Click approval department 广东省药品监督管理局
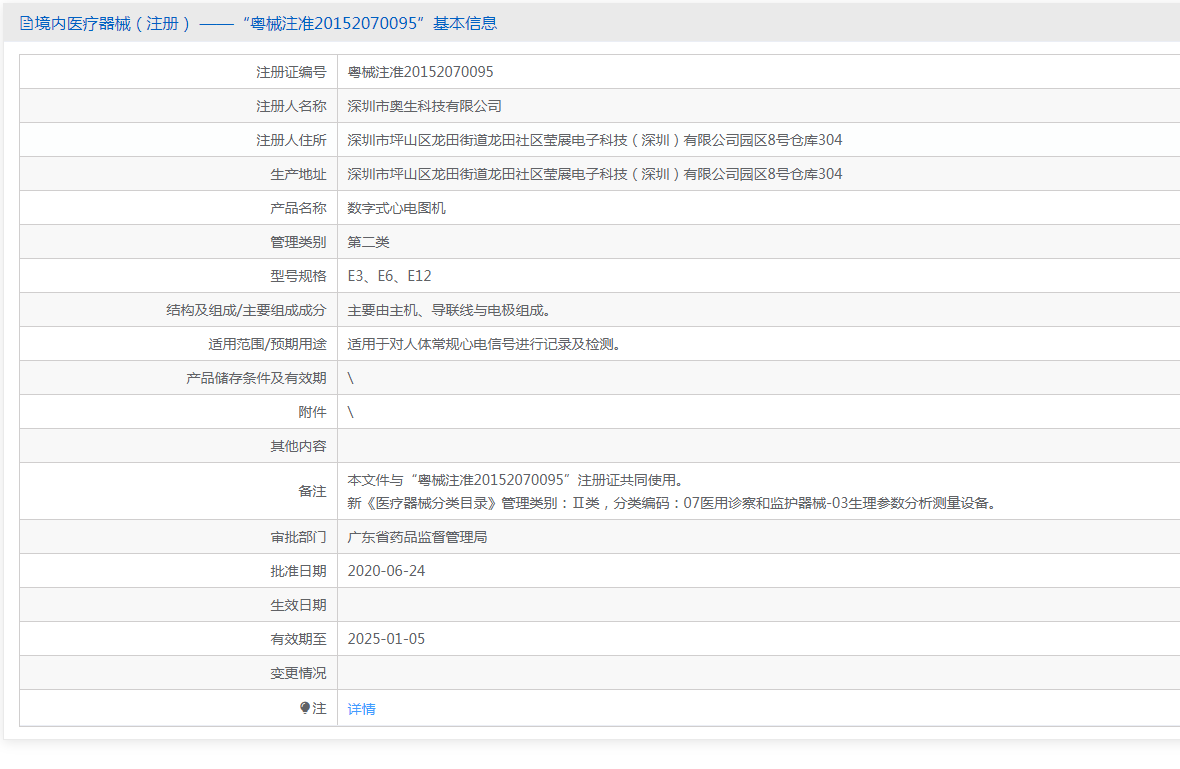 click(417, 536)
